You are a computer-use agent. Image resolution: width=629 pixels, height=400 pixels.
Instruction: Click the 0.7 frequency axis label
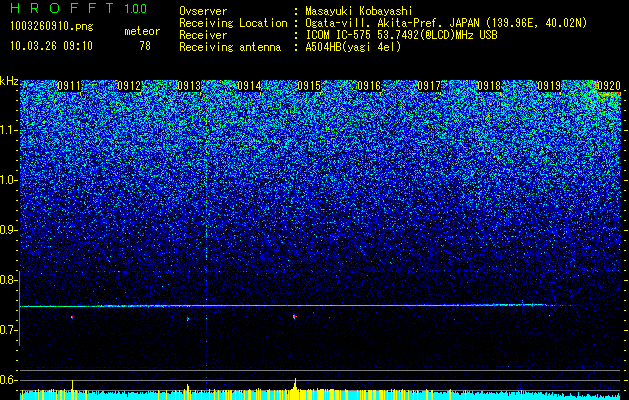coord(8,330)
